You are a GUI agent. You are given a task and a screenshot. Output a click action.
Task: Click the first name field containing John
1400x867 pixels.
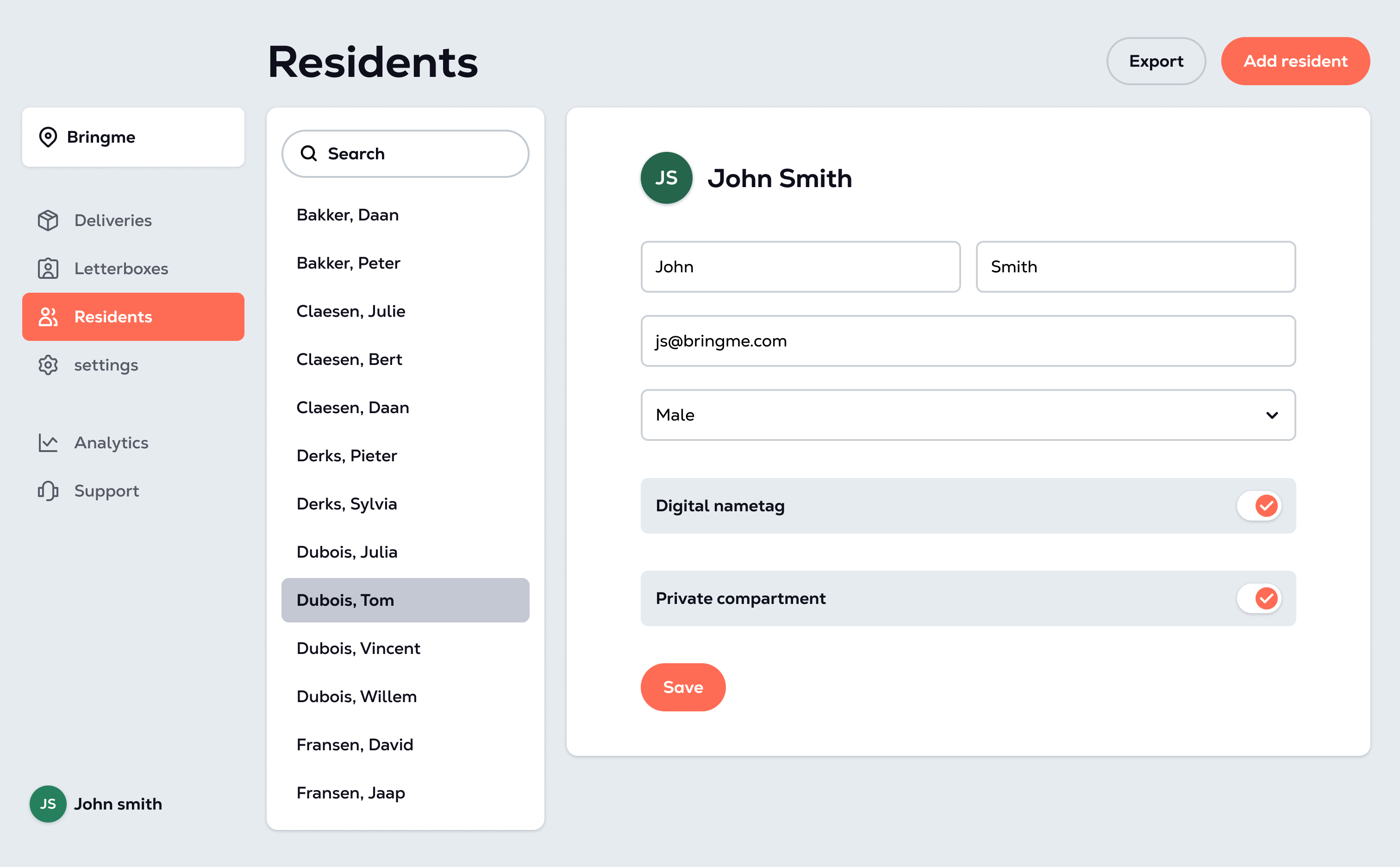(x=800, y=267)
